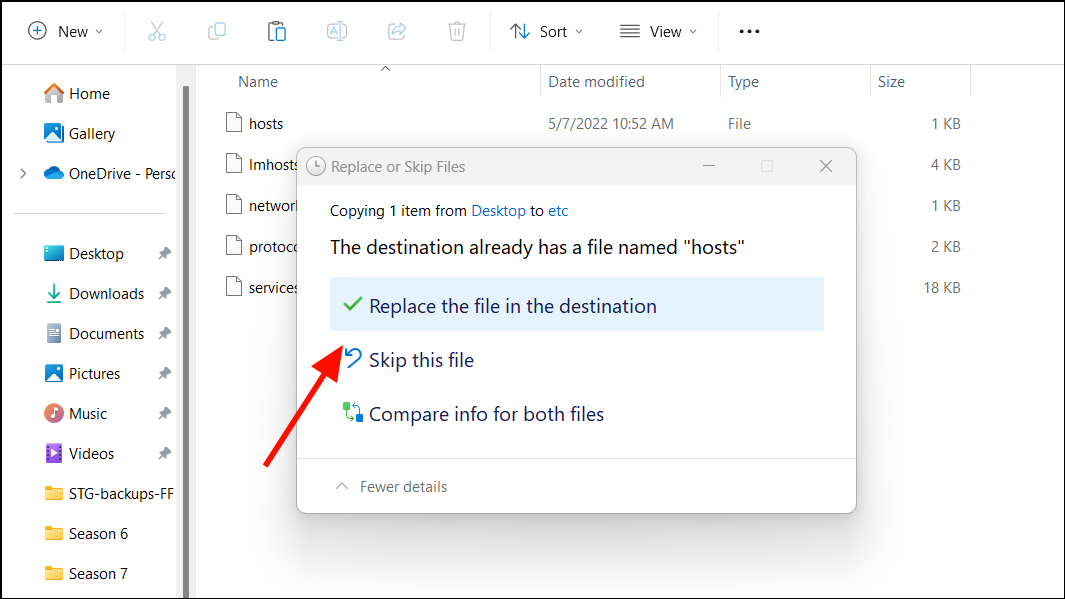Open the View dropdown
Screen dimensions: 1065x599
657,31
